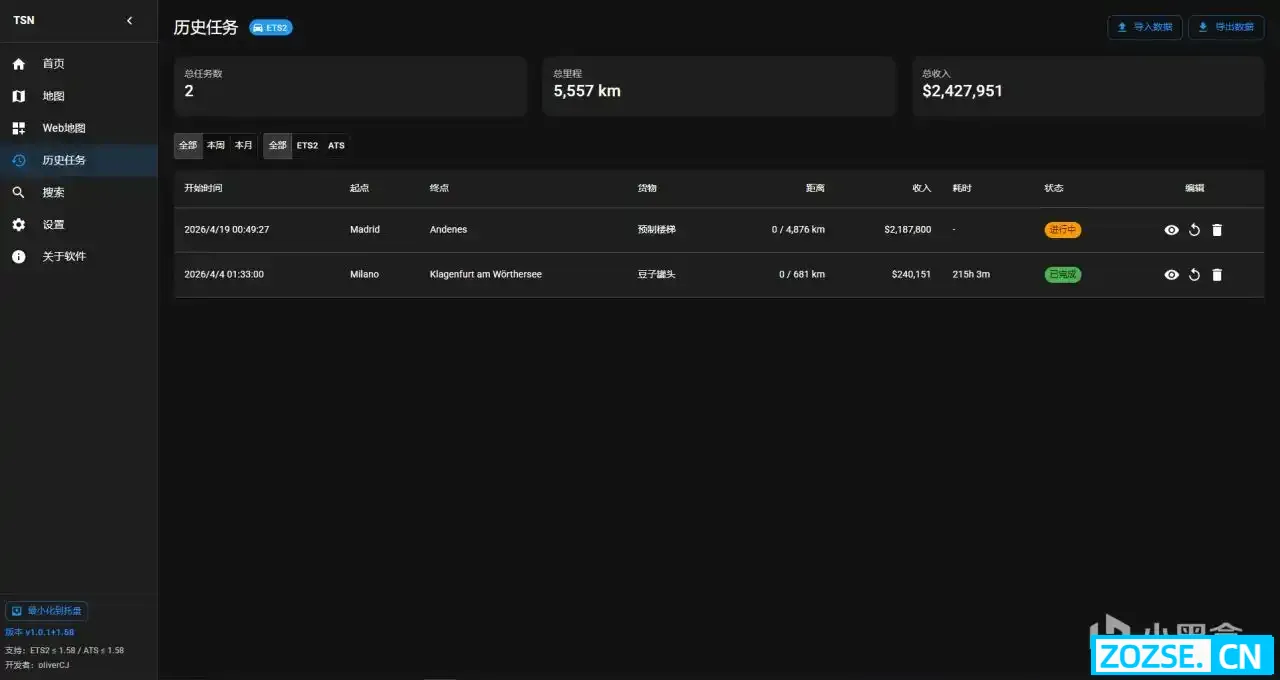Click the settings gear icon
Viewport: 1280px width, 680px height.
pos(18,224)
